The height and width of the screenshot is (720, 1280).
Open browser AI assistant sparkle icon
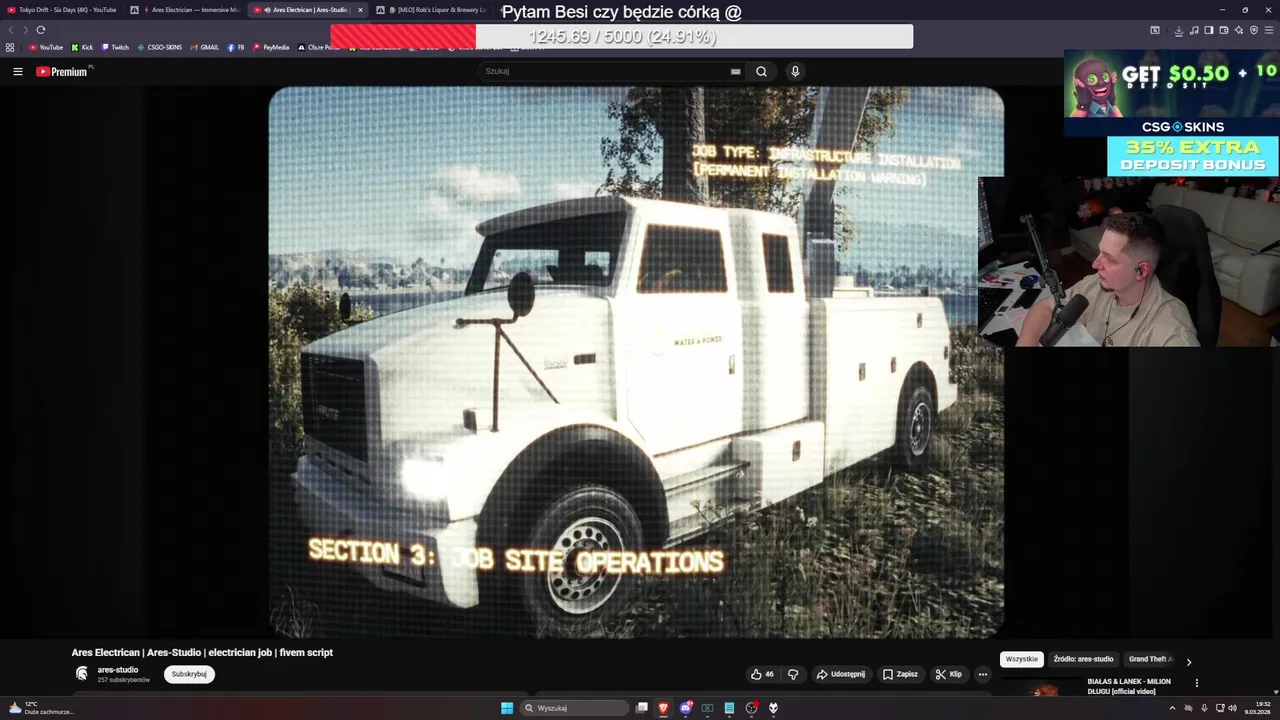(x=1238, y=30)
